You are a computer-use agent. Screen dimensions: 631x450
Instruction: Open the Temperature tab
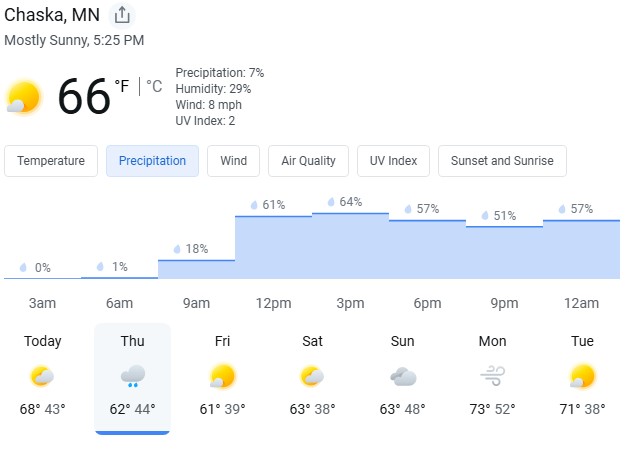coord(51,161)
